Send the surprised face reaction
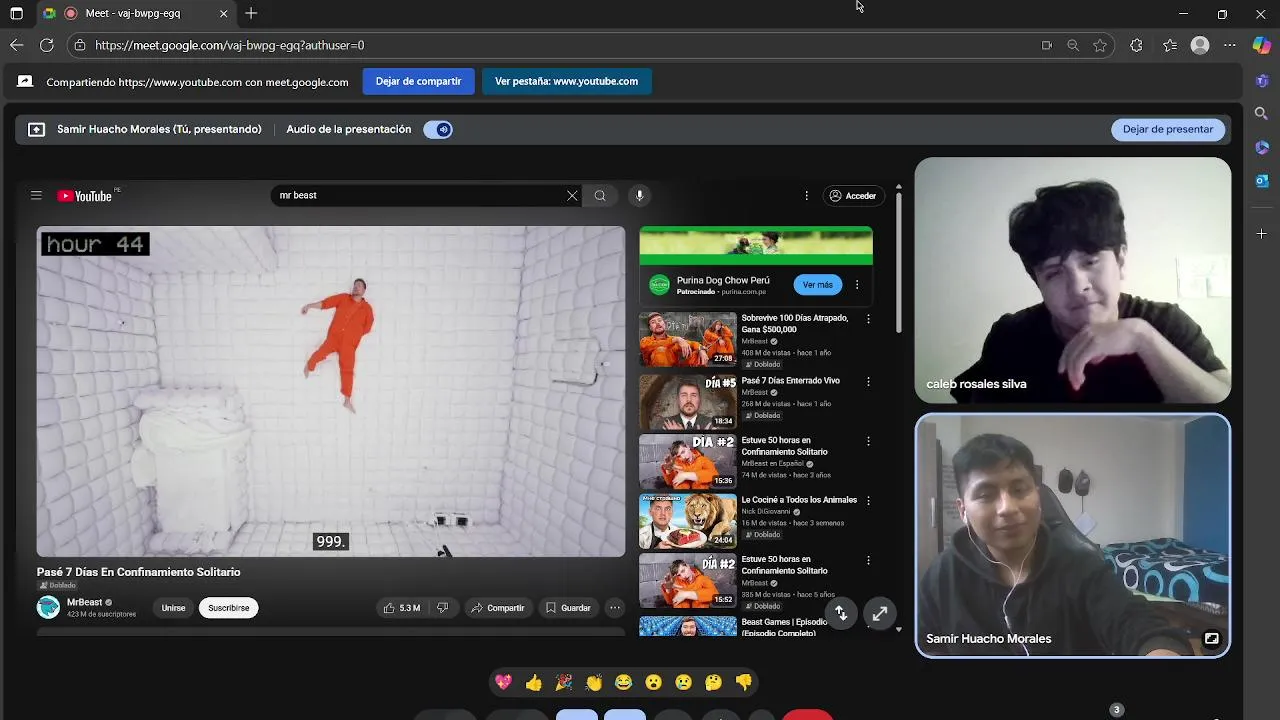Viewport: 1280px width, 720px height. coord(654,682)
